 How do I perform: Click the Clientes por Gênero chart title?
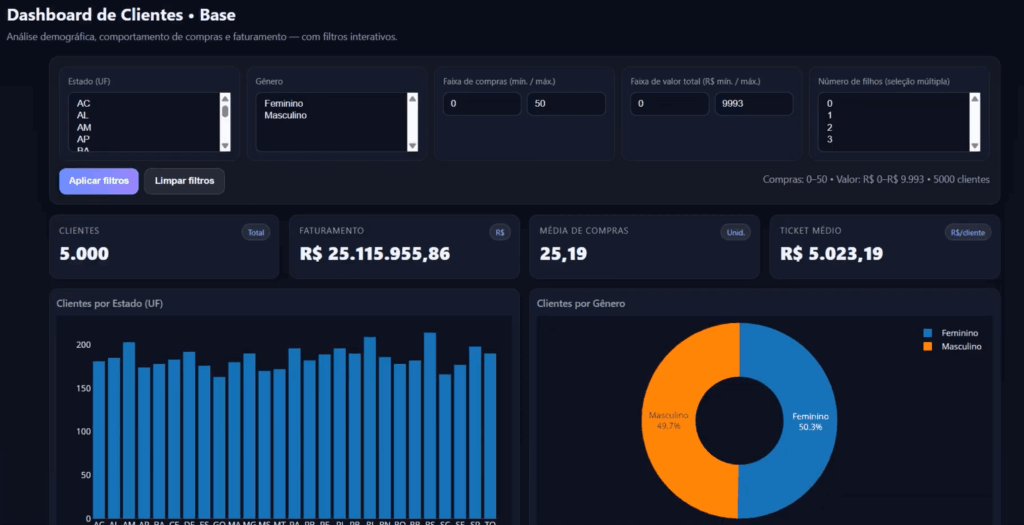pyautogui.click(x=581, y=304)
